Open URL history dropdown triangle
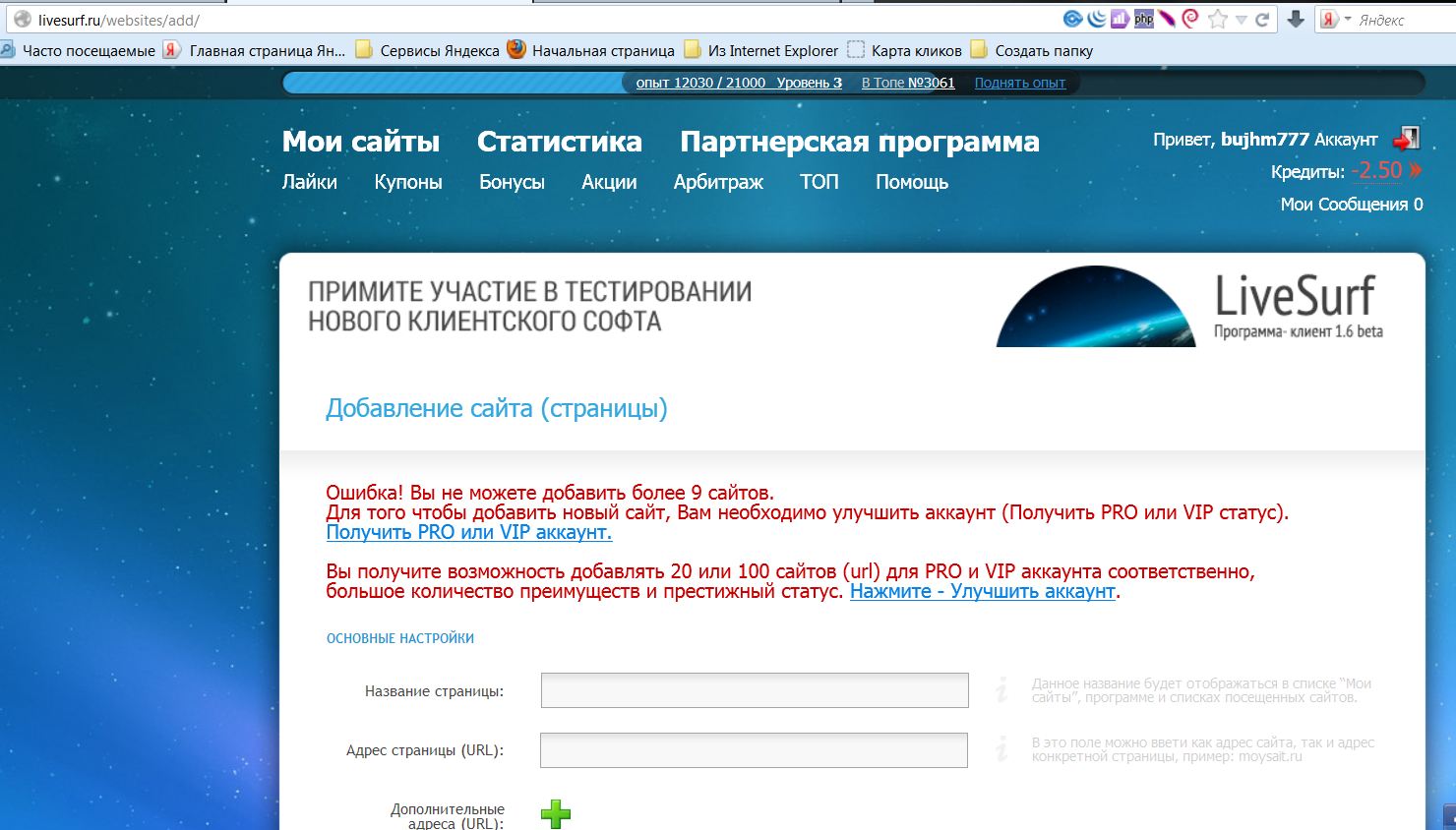 [1242, 20]
